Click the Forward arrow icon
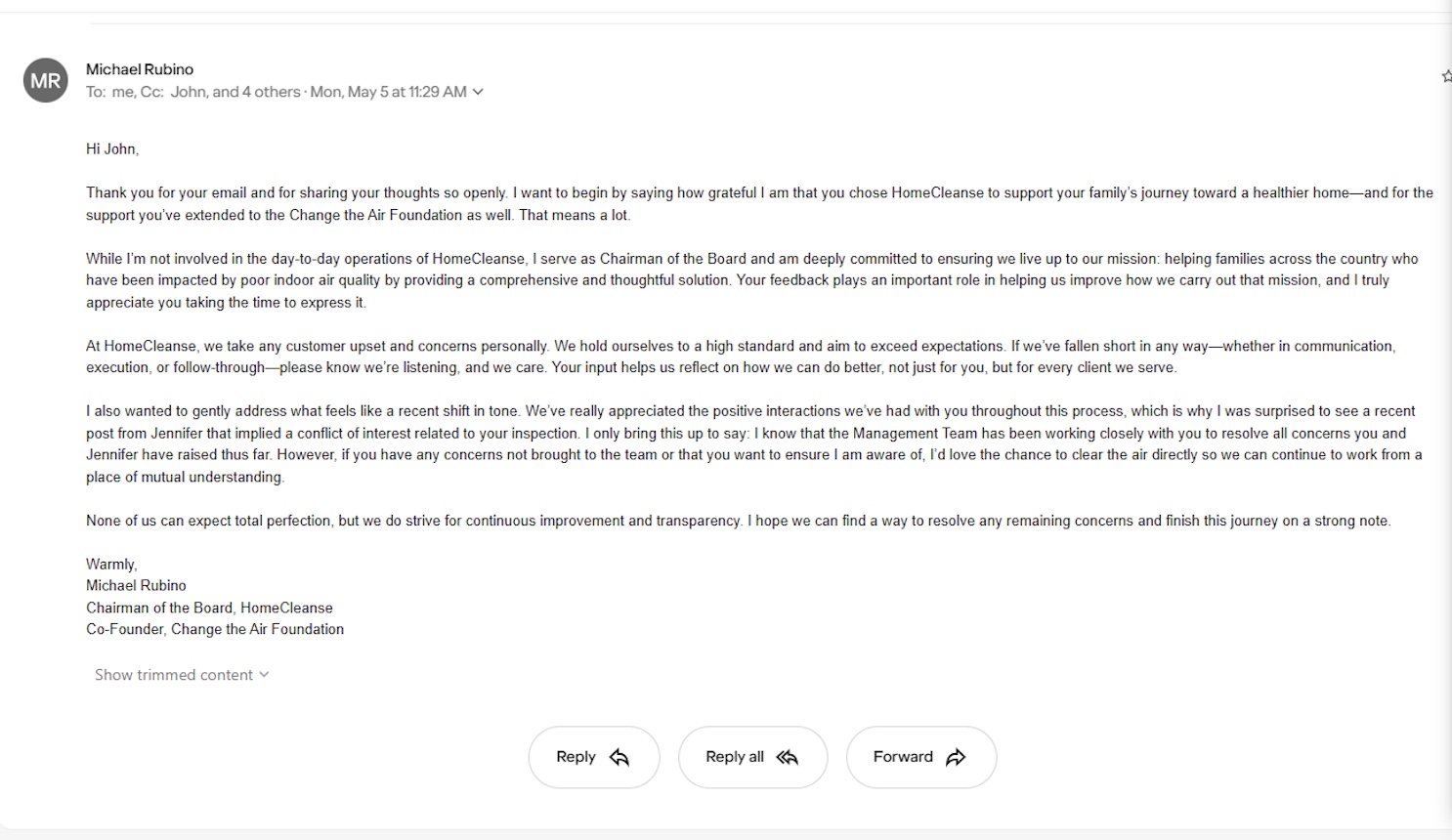The height and width of the screenshot is (840, 1452). [x=956, y=757]
